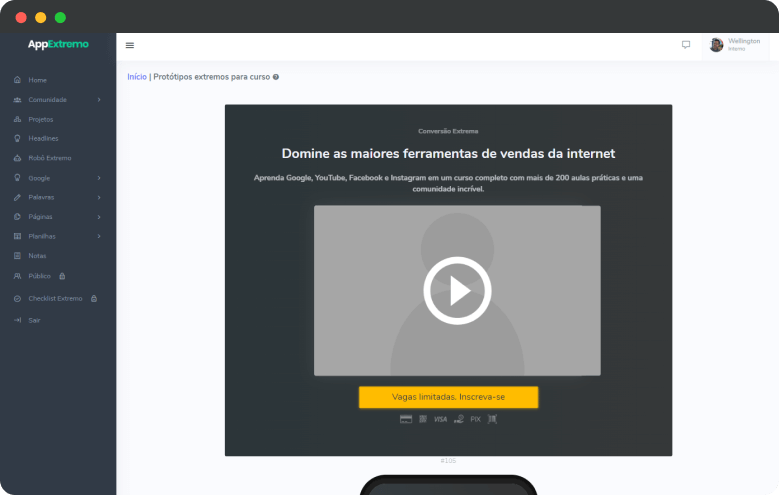Click the macOS yellow minimize button
The height and width of the screenshot is (496, 779).
click(41, 18)
